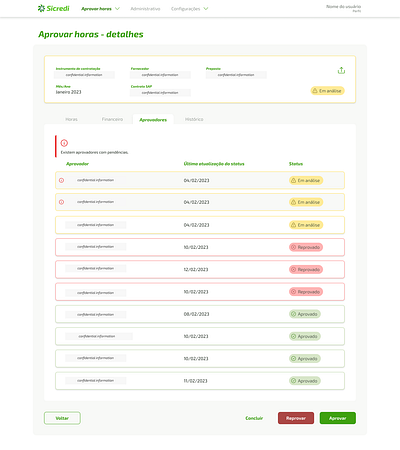Click the Proposta field value
The image size is (400, 450).
coord(236,75)
